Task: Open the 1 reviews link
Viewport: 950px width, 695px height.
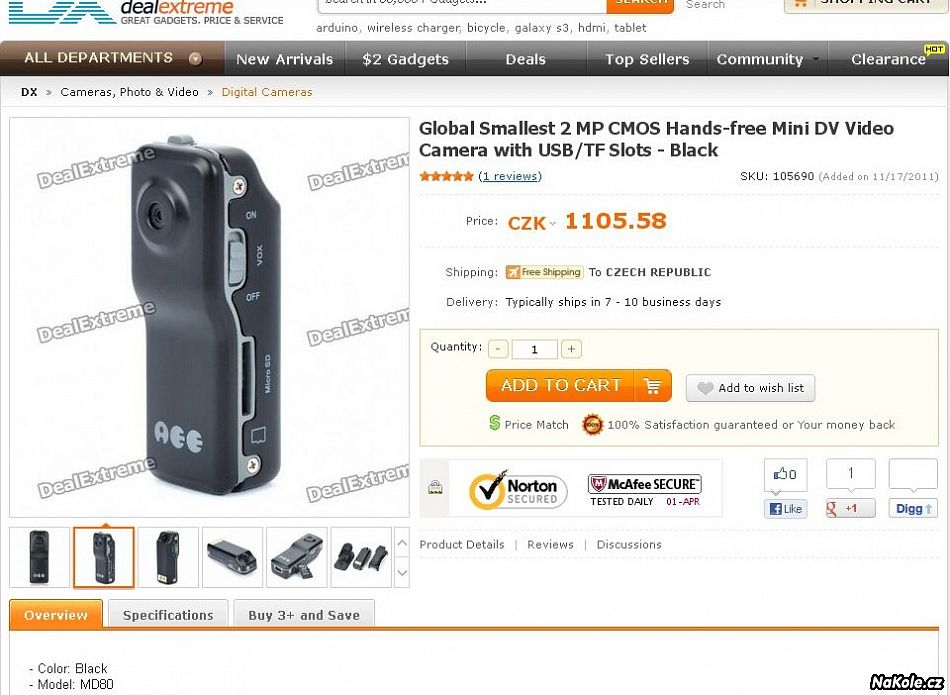Action: click(510, 176)
